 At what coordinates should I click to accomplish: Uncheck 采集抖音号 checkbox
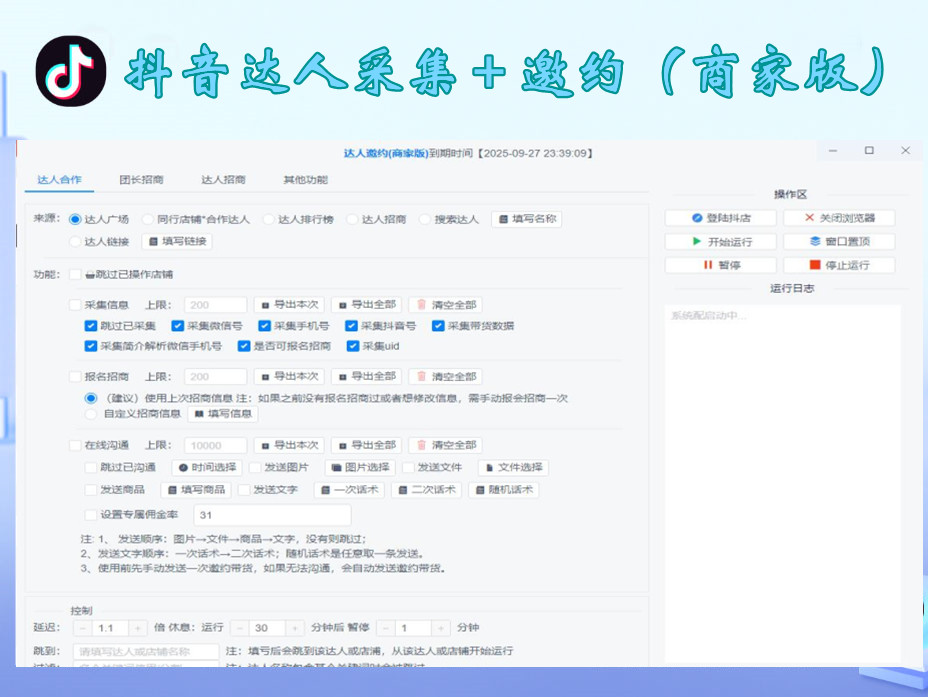352,326
